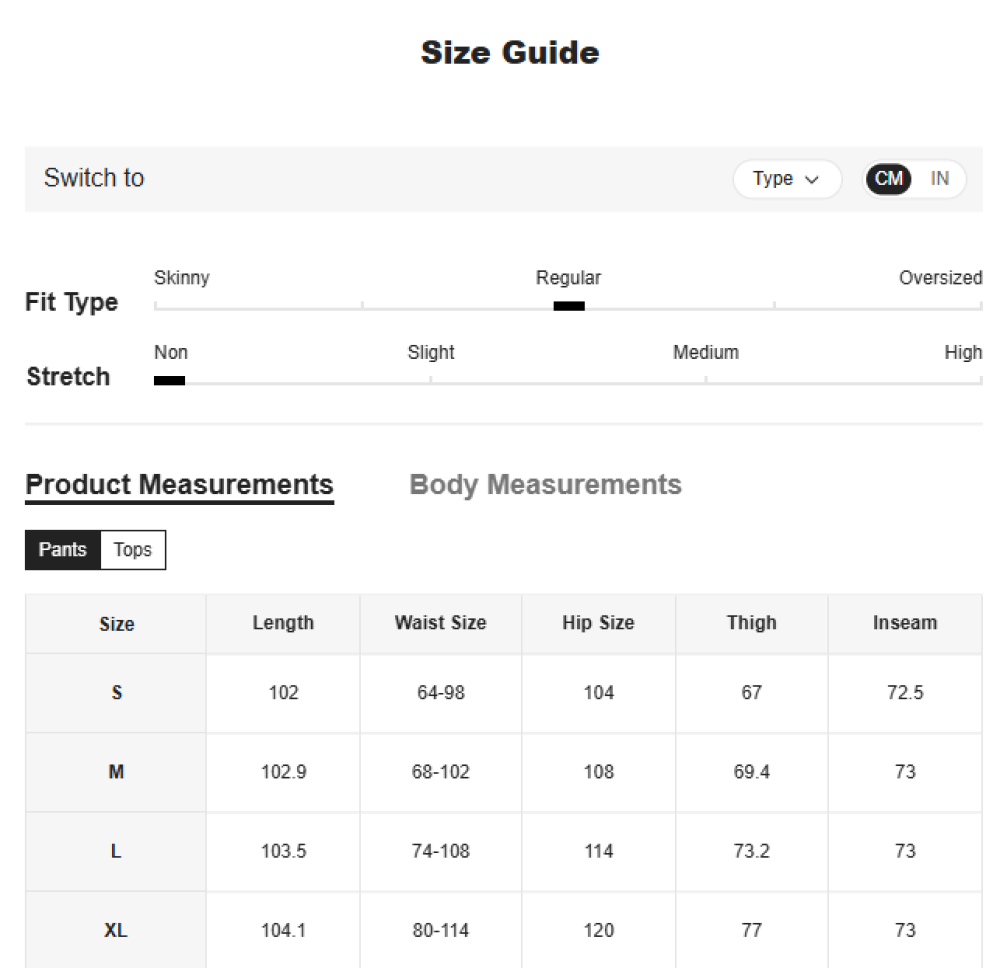The height and width of the screenshot is (968, 1000).
Task: Select the S size row
Action: coord(116,693)
